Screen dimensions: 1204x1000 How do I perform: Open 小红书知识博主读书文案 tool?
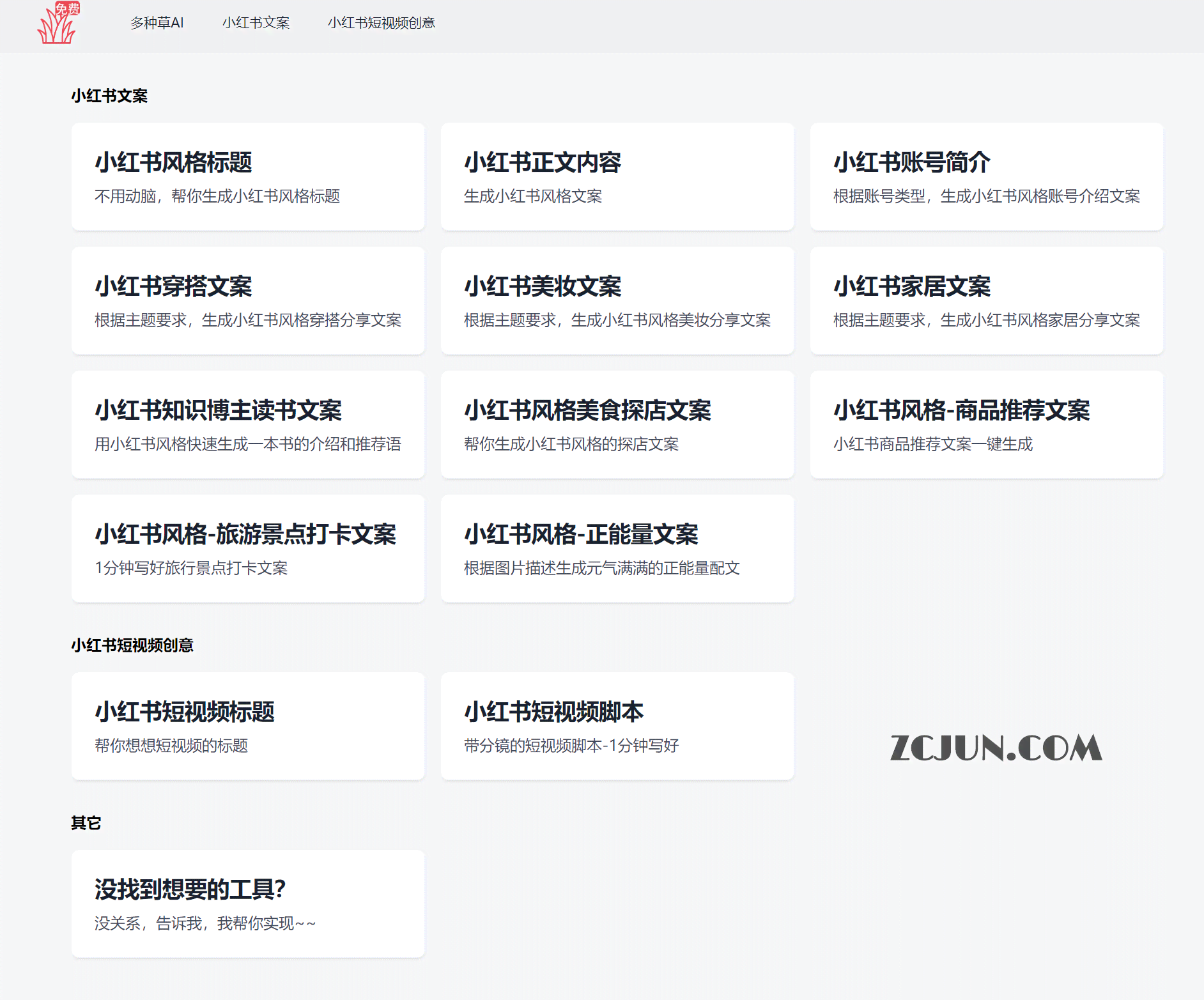pyautogui.click(x=248, y=424)
